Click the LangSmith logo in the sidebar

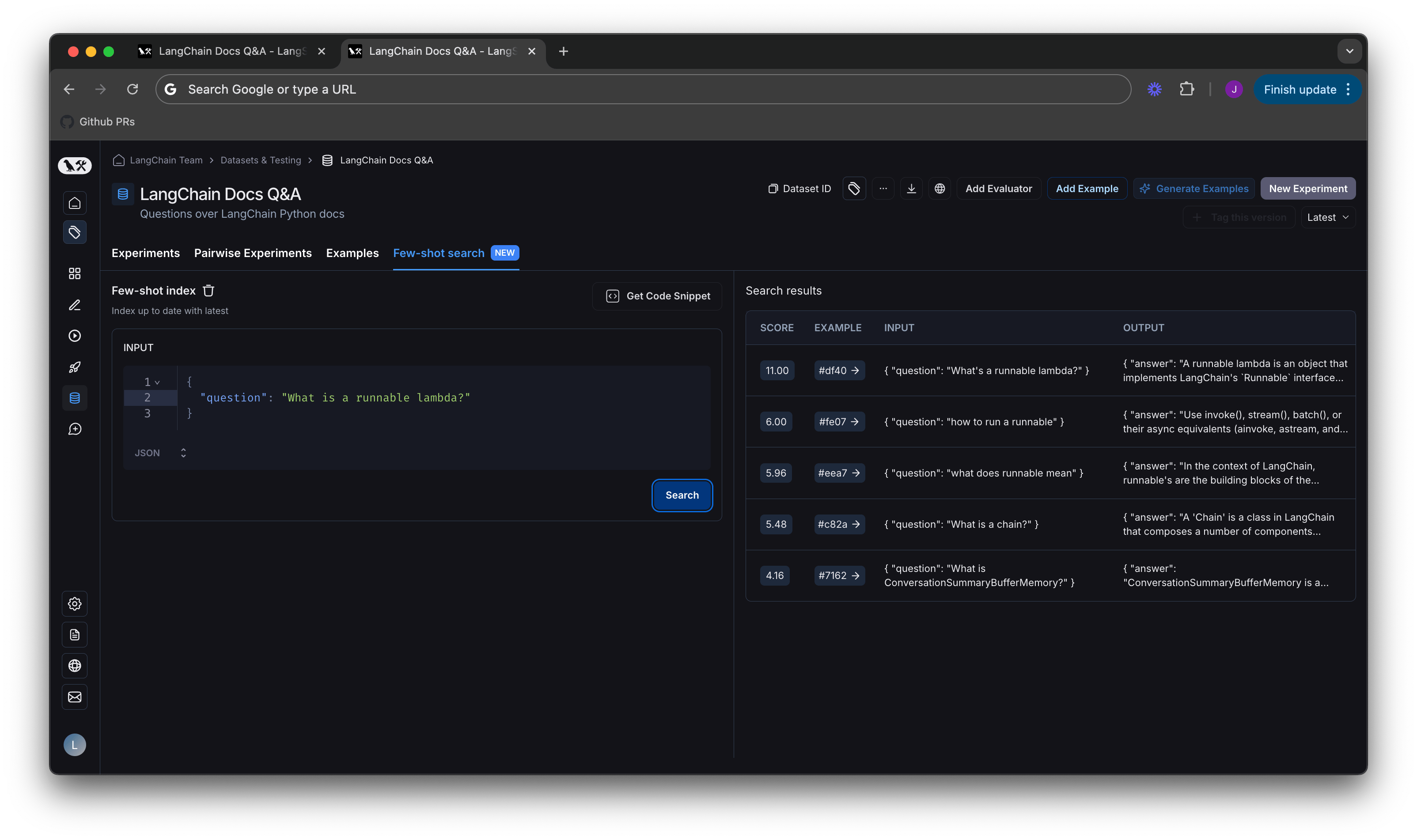coord(75,165)
